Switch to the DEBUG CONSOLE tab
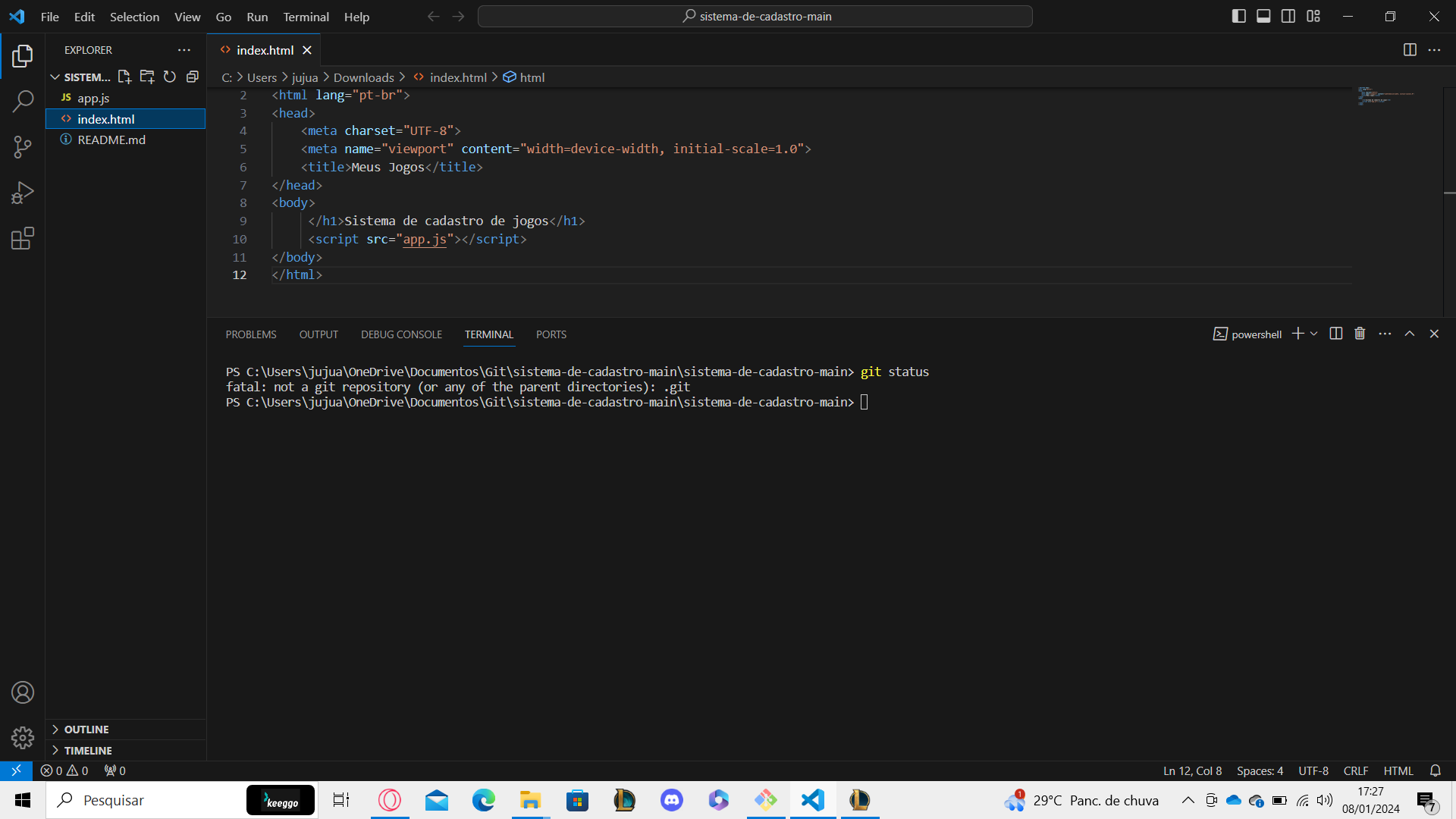The height and width of the screenshot is (819, 1456). pyautogui.click(x=401, y=334)
